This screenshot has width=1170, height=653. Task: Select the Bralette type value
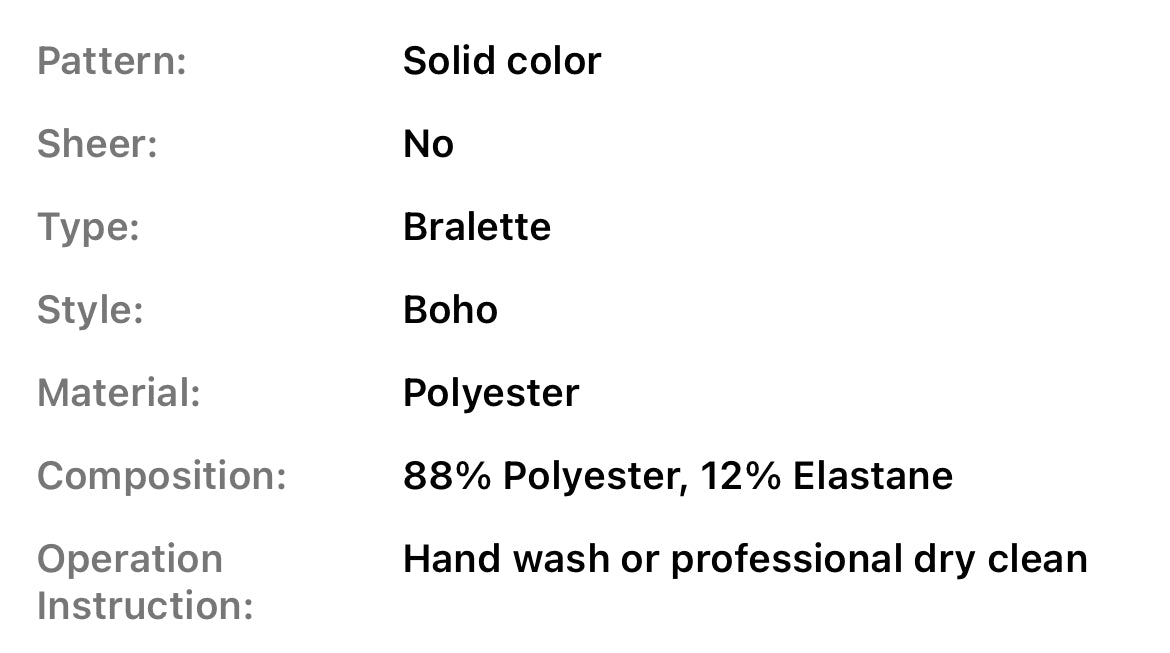tap(476, 227)
